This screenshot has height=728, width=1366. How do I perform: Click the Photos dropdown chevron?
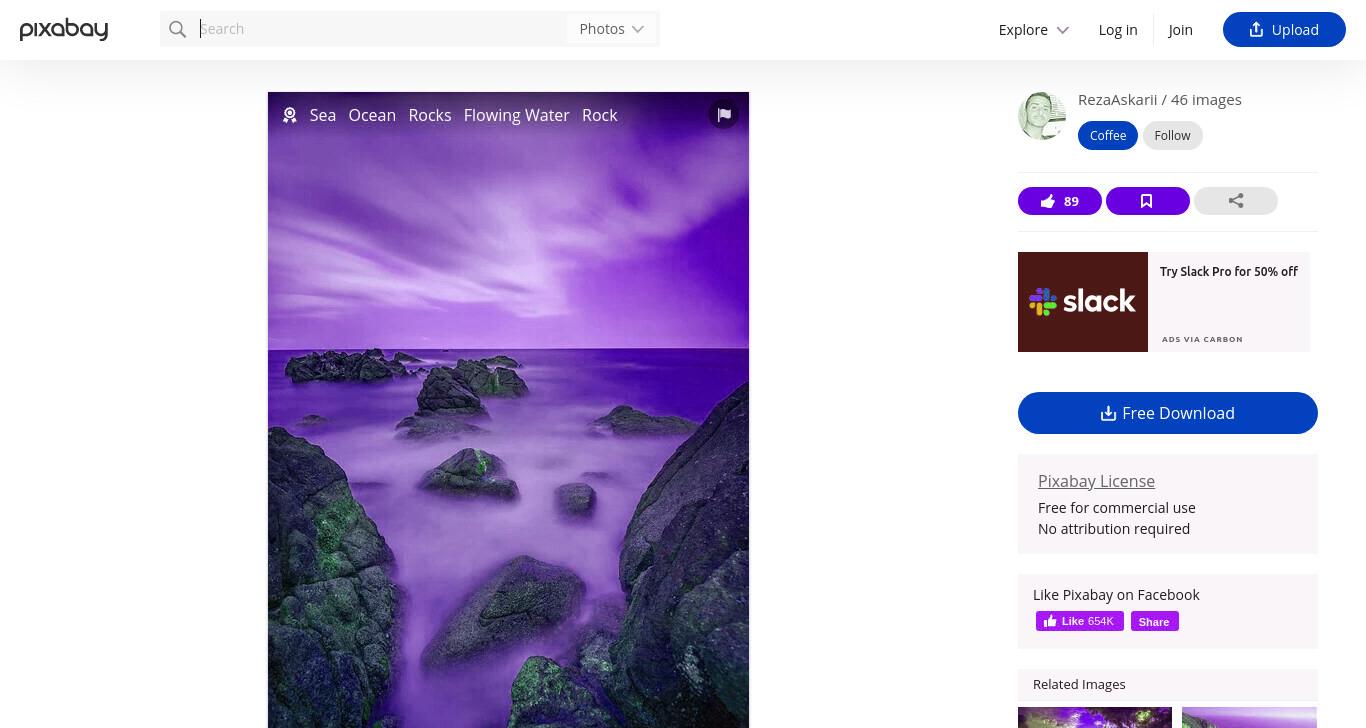638,29
